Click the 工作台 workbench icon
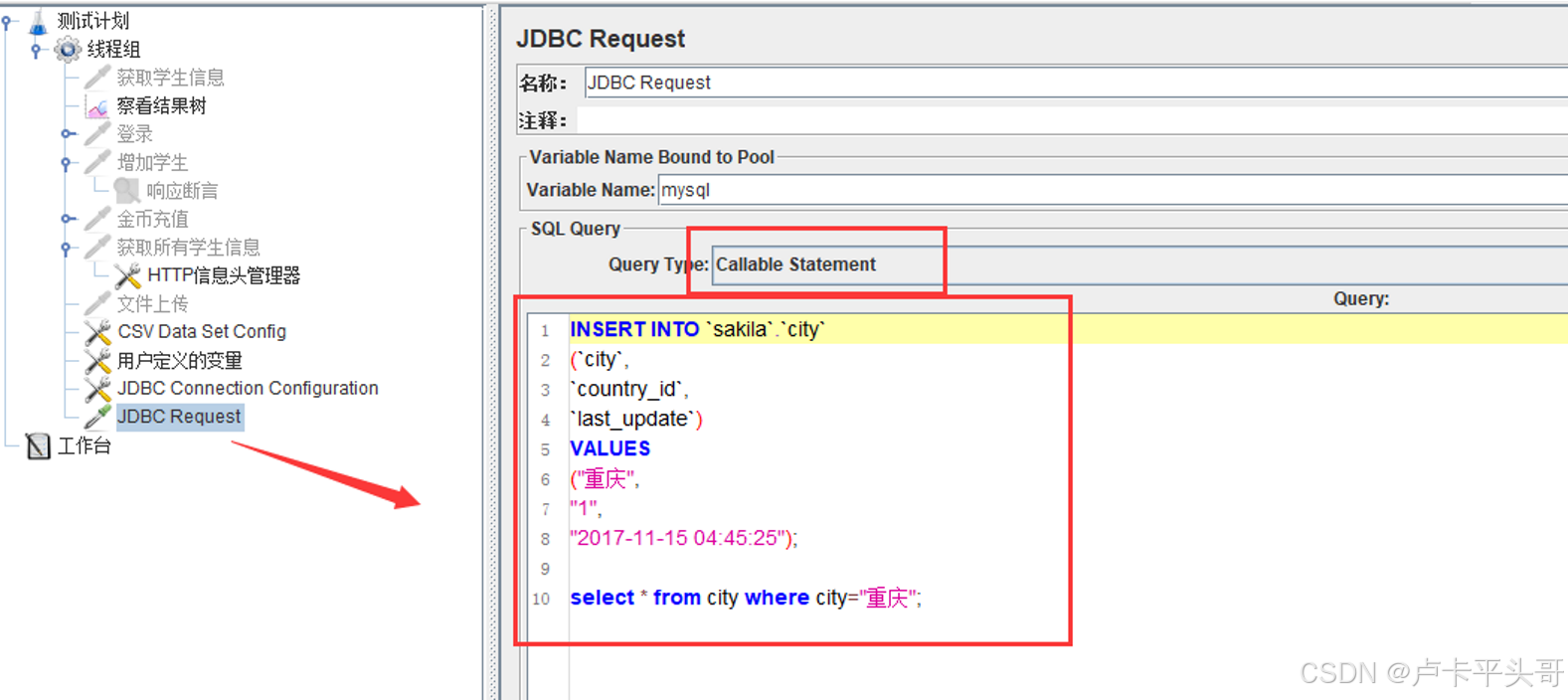This screenshot has width=1568, height=700. click(38, 446)
